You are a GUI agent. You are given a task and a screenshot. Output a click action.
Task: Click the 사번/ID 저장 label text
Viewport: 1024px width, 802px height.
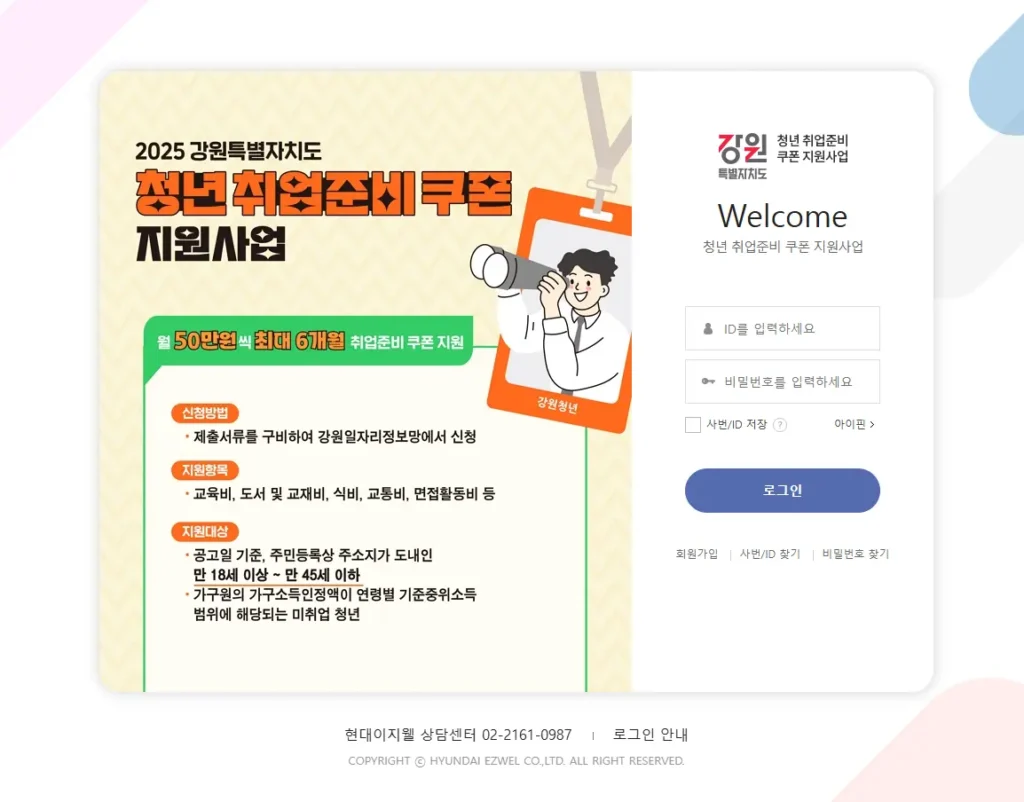(x=737, y=425)
